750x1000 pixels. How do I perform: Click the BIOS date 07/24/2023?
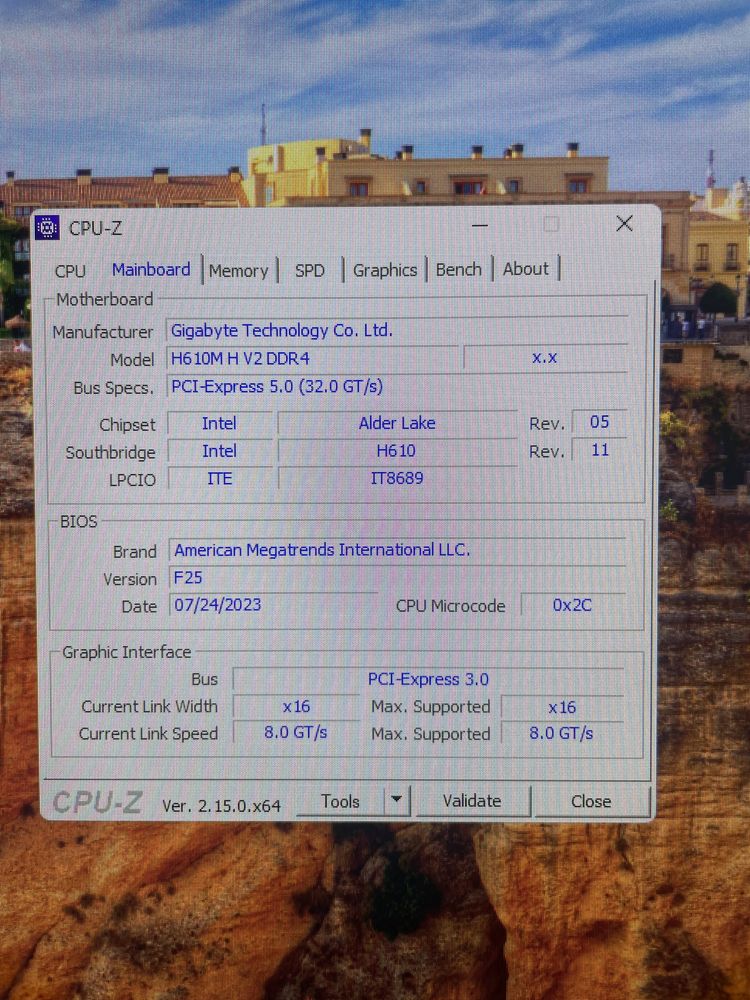(x=273, y=605)
